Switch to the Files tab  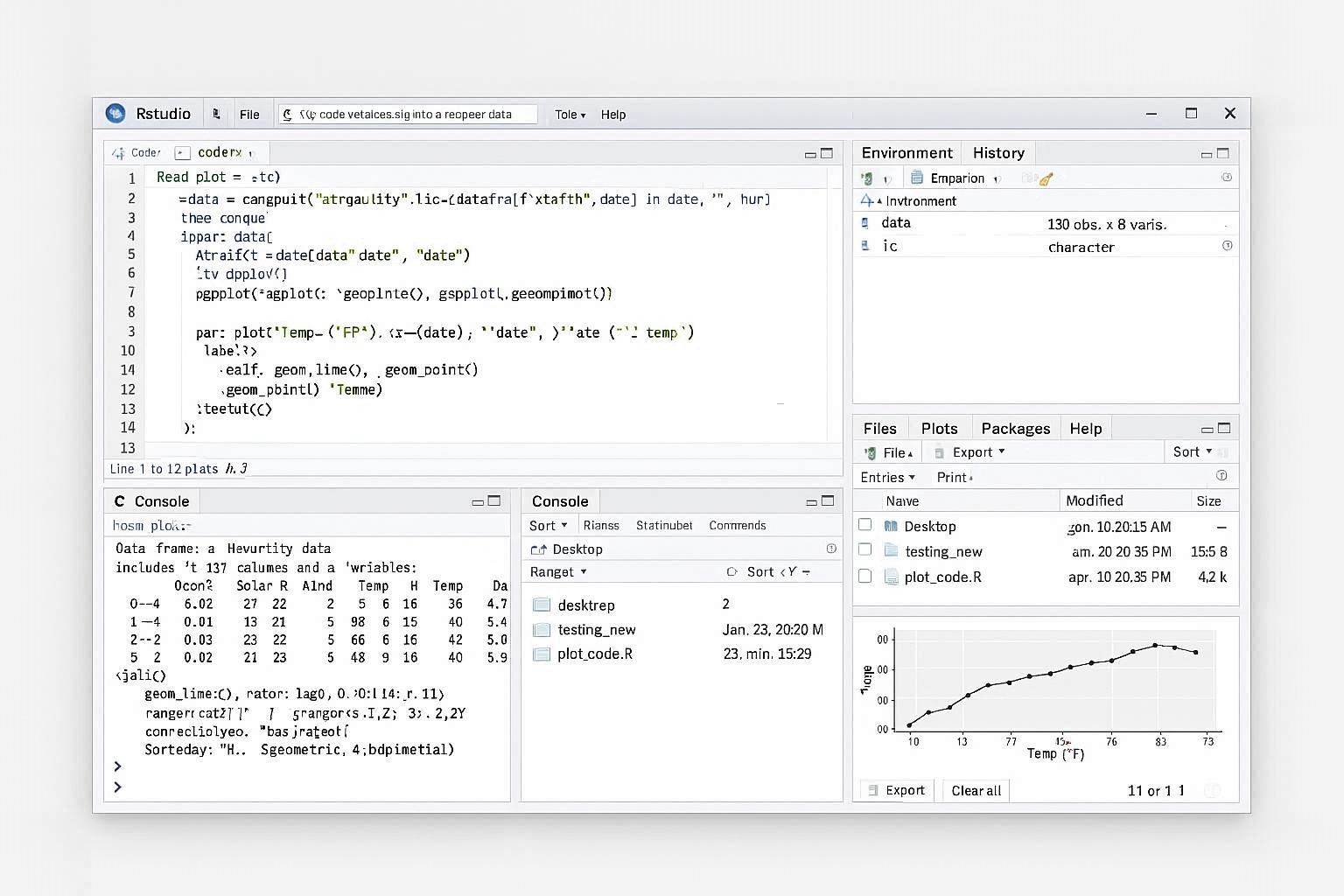880,429
